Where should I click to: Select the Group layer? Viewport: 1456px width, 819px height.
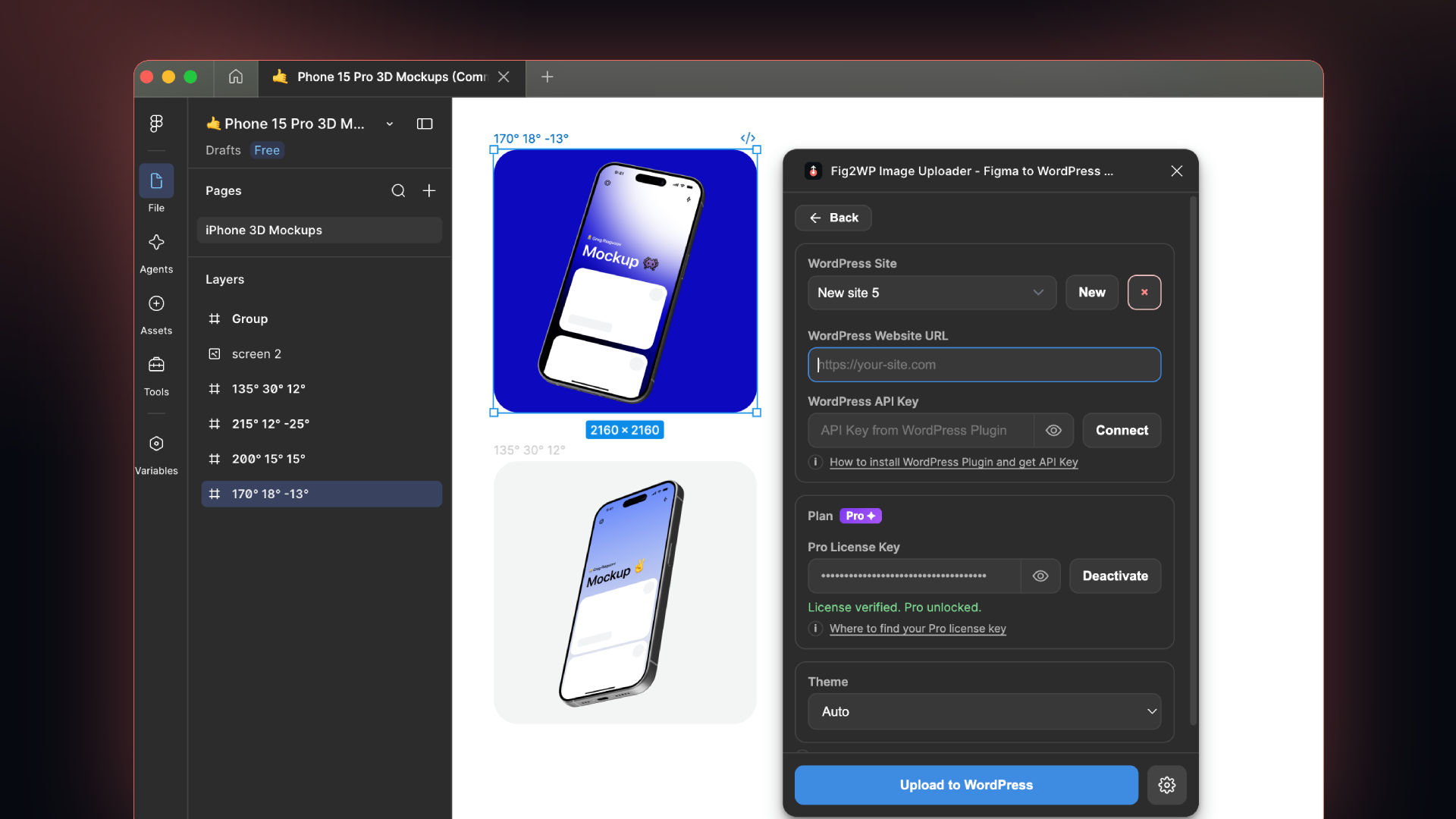tap(322, 319)
